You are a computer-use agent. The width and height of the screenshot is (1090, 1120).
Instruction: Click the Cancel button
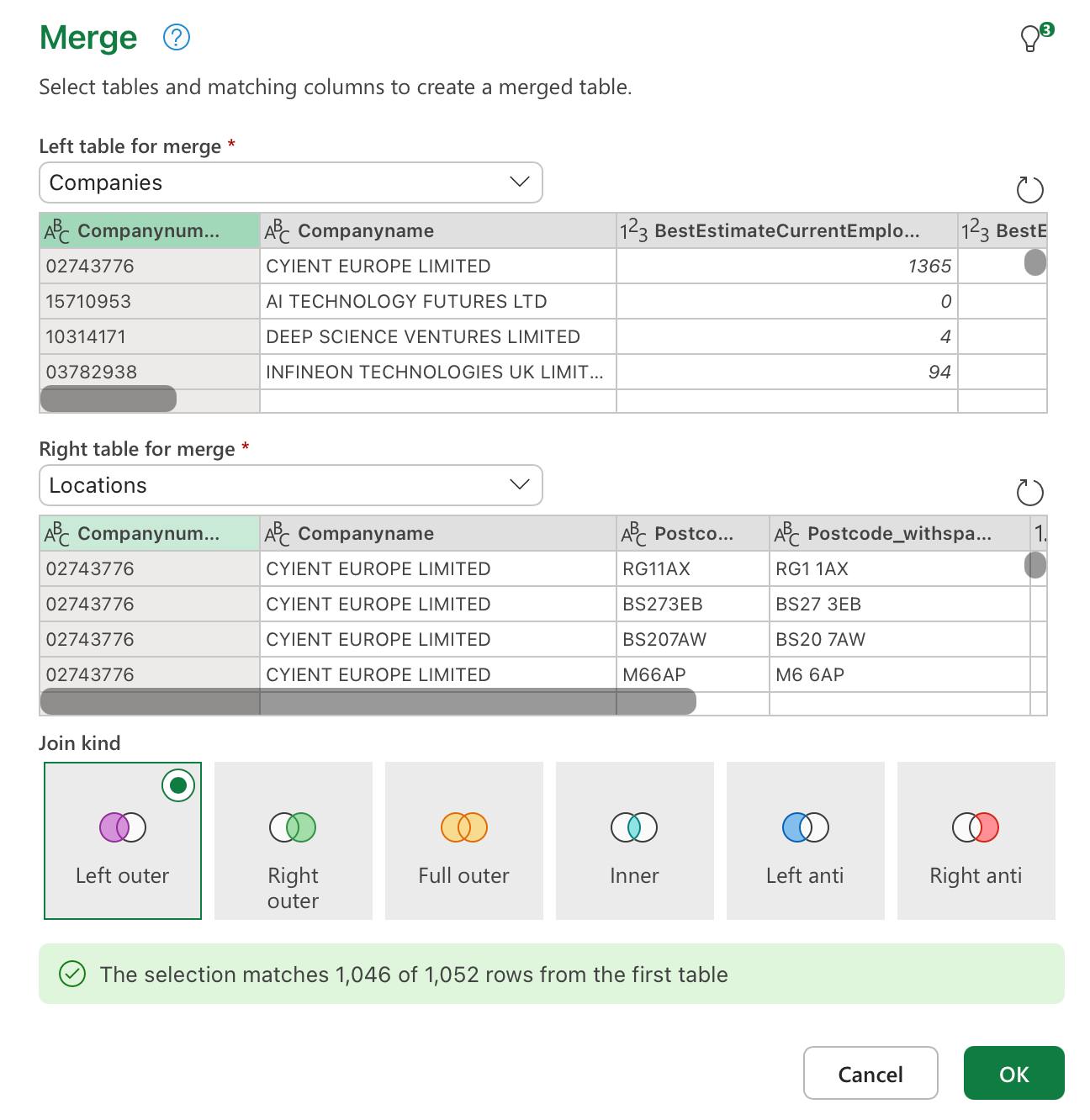tap(870, 1073)
